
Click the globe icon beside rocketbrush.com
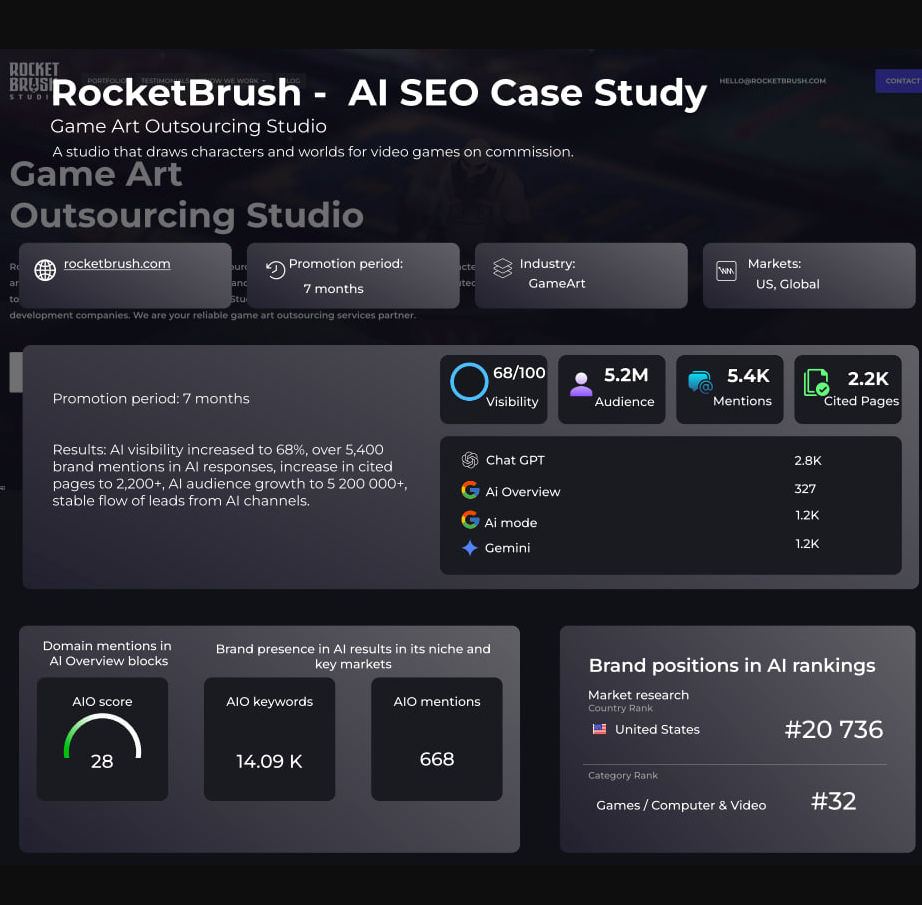[x=45, y=270]
